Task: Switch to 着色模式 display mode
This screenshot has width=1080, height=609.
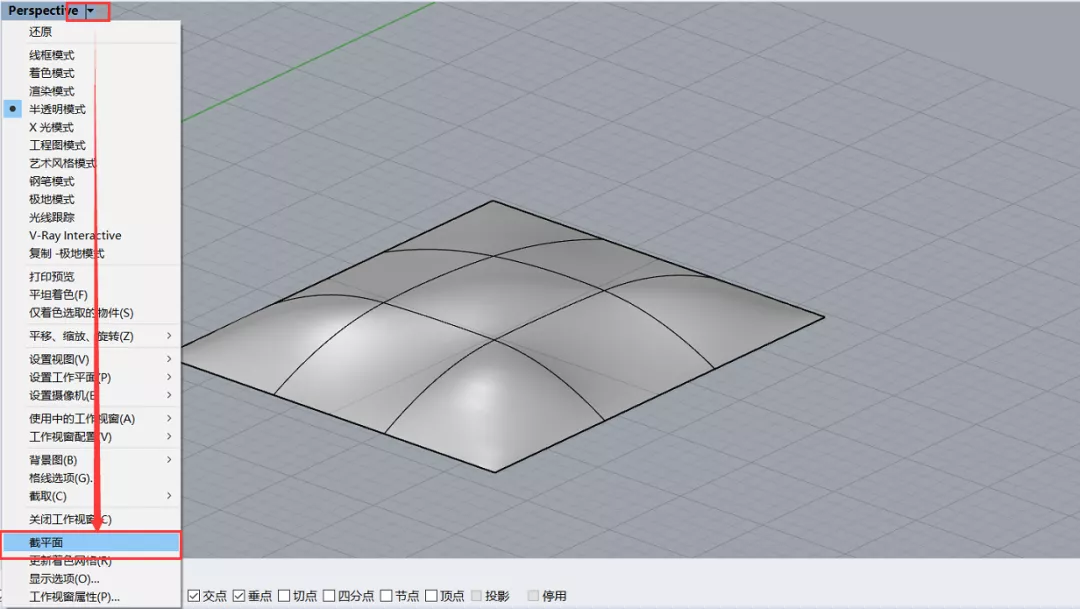Action: coord(92,73)
